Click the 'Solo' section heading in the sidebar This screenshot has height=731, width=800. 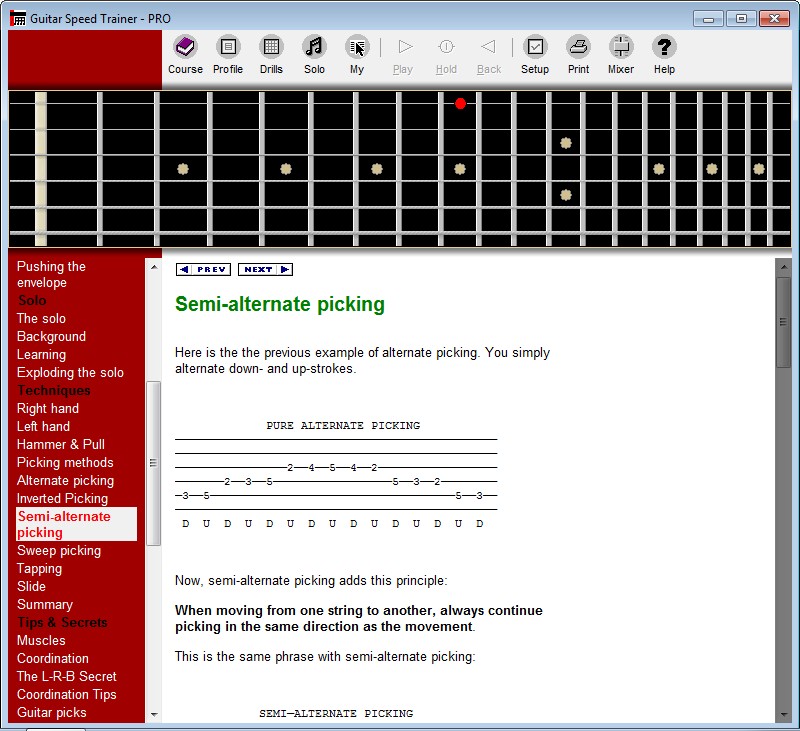tap(32, 300)
